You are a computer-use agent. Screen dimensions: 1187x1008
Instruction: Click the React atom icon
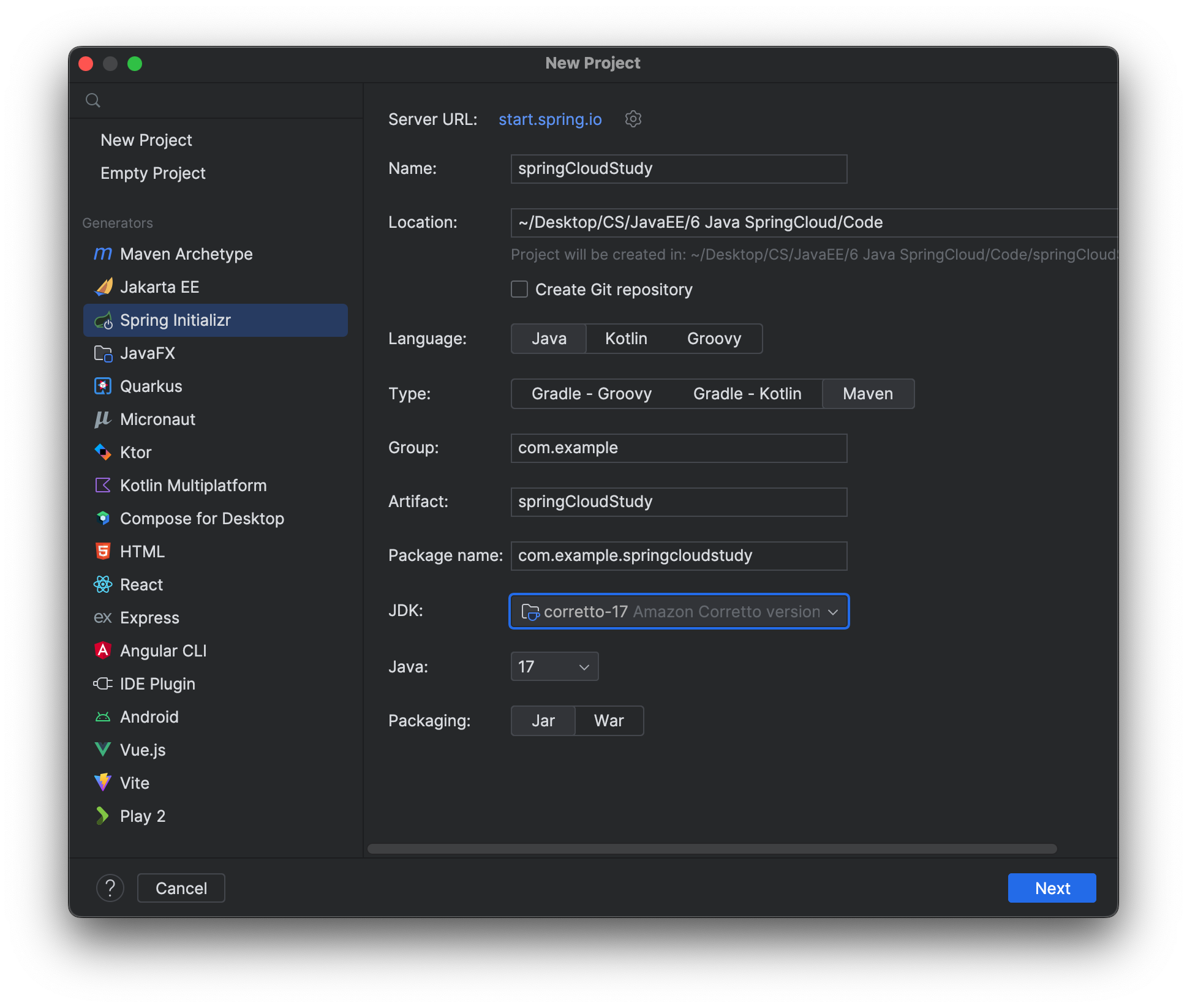(x=103, y=584)
